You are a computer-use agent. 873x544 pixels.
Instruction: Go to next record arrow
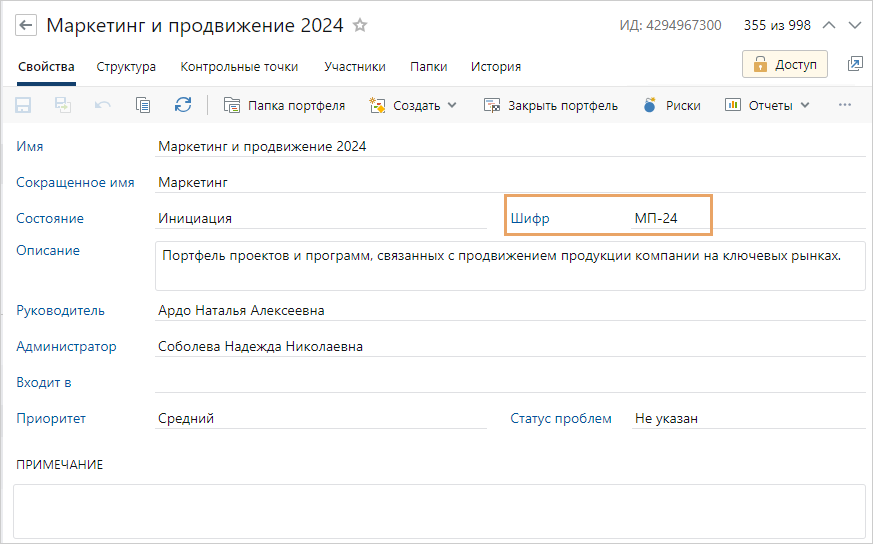tap(854, 25)
